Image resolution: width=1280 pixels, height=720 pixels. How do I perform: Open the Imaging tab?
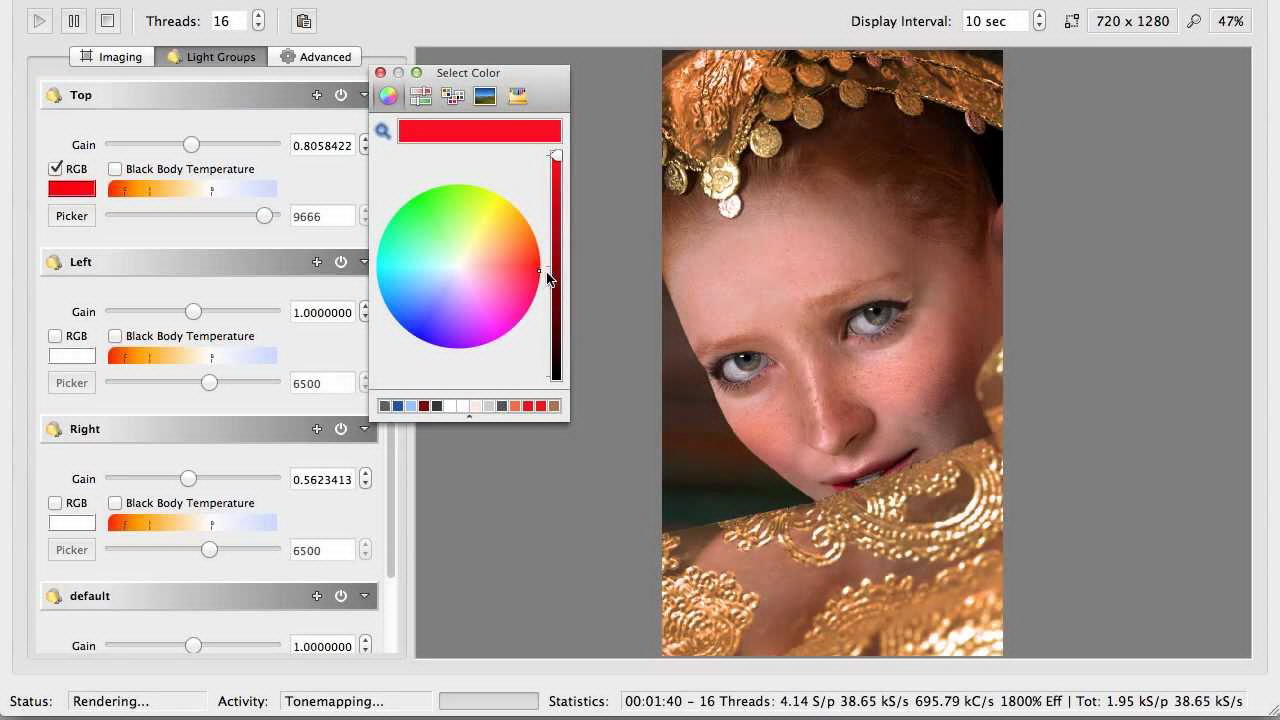[x=111, y=57]
